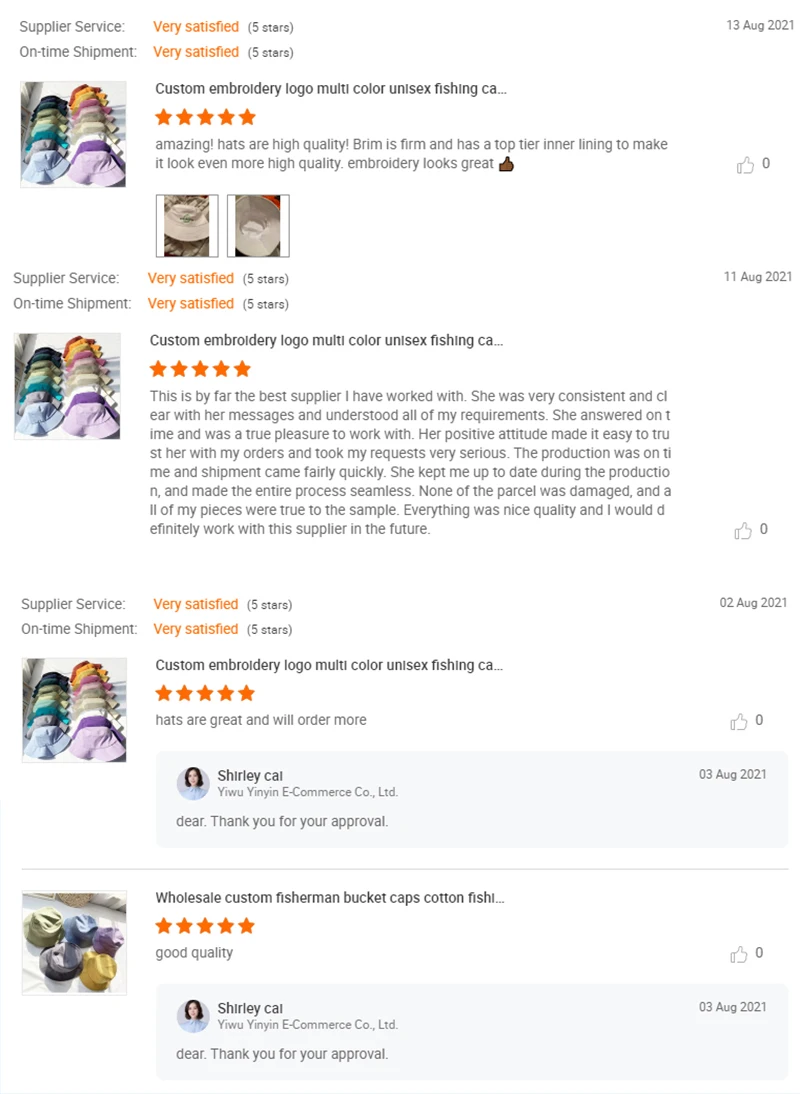Like the 13 Aug 2021 review
This screenshot has width=800, height=1094.
coord(745,165)
